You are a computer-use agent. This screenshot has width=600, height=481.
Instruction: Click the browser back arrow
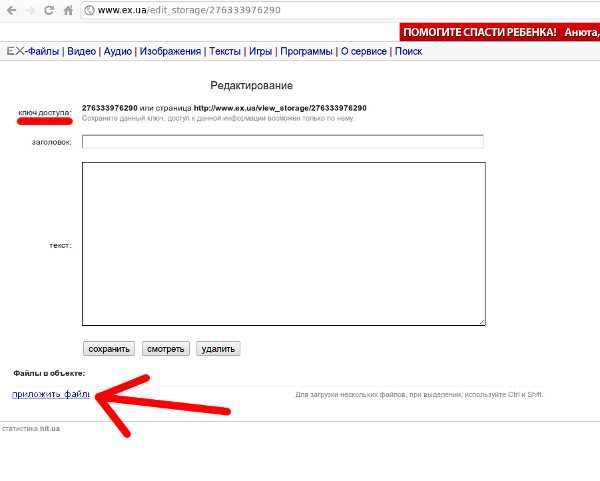10,10
